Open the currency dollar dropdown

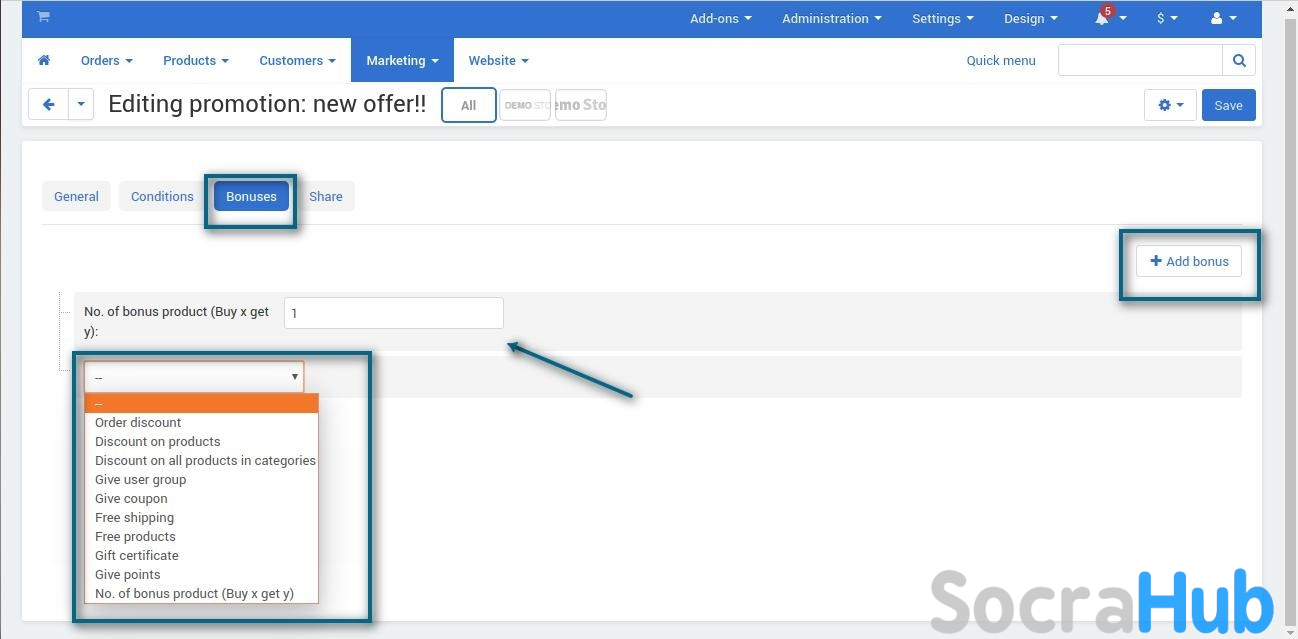click(x=1166, y=18)
